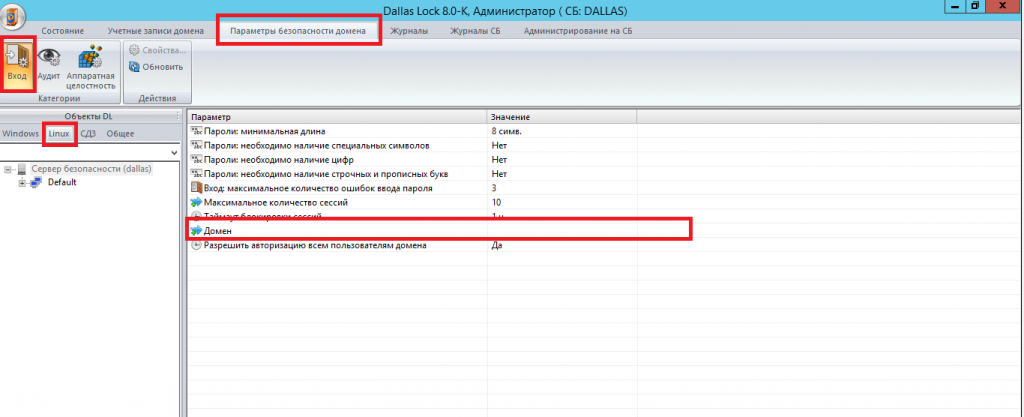Click the value 8 симв.

pyautogui.click(x=506, y=131)
